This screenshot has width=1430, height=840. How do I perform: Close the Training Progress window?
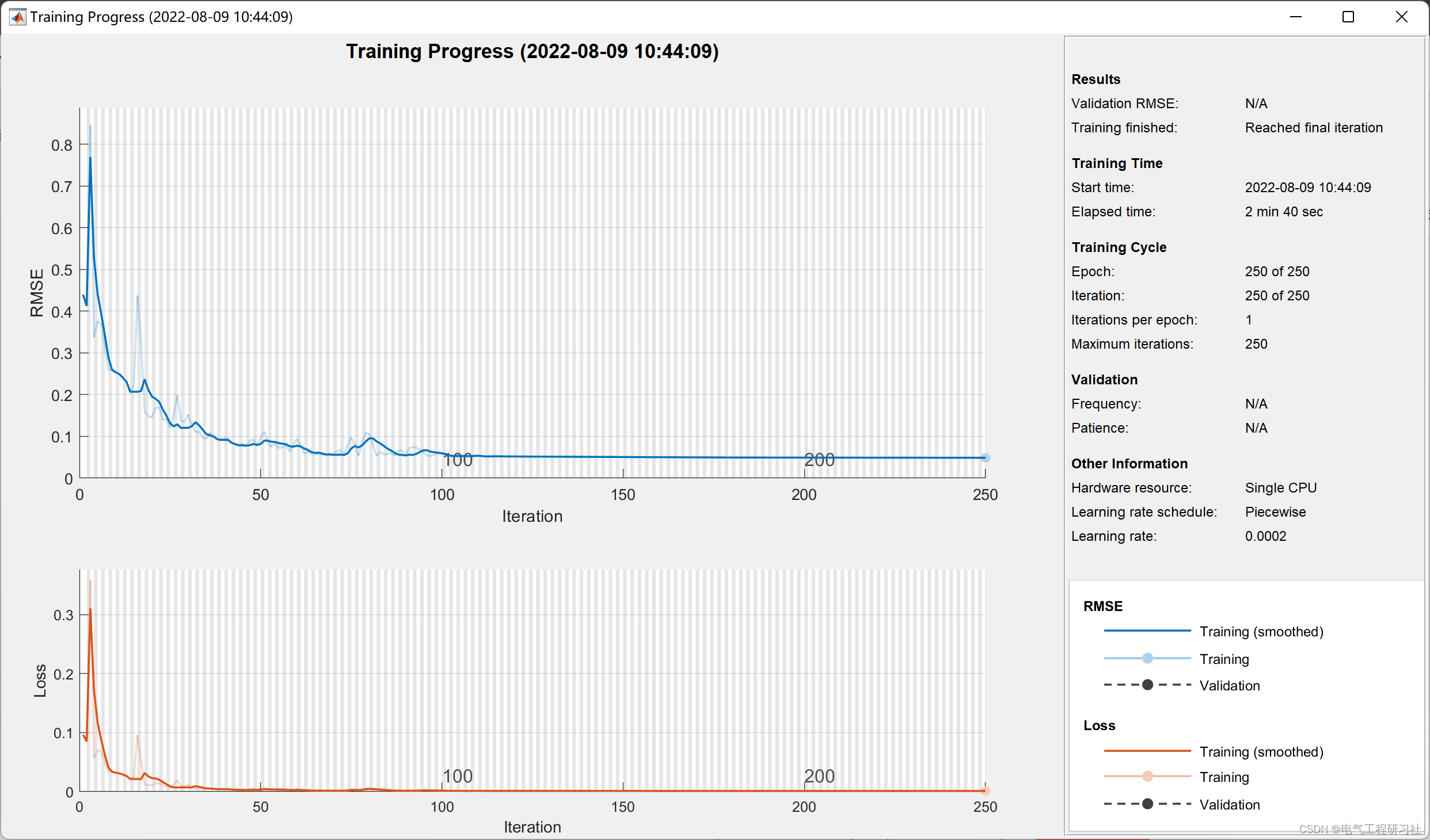1401,17
